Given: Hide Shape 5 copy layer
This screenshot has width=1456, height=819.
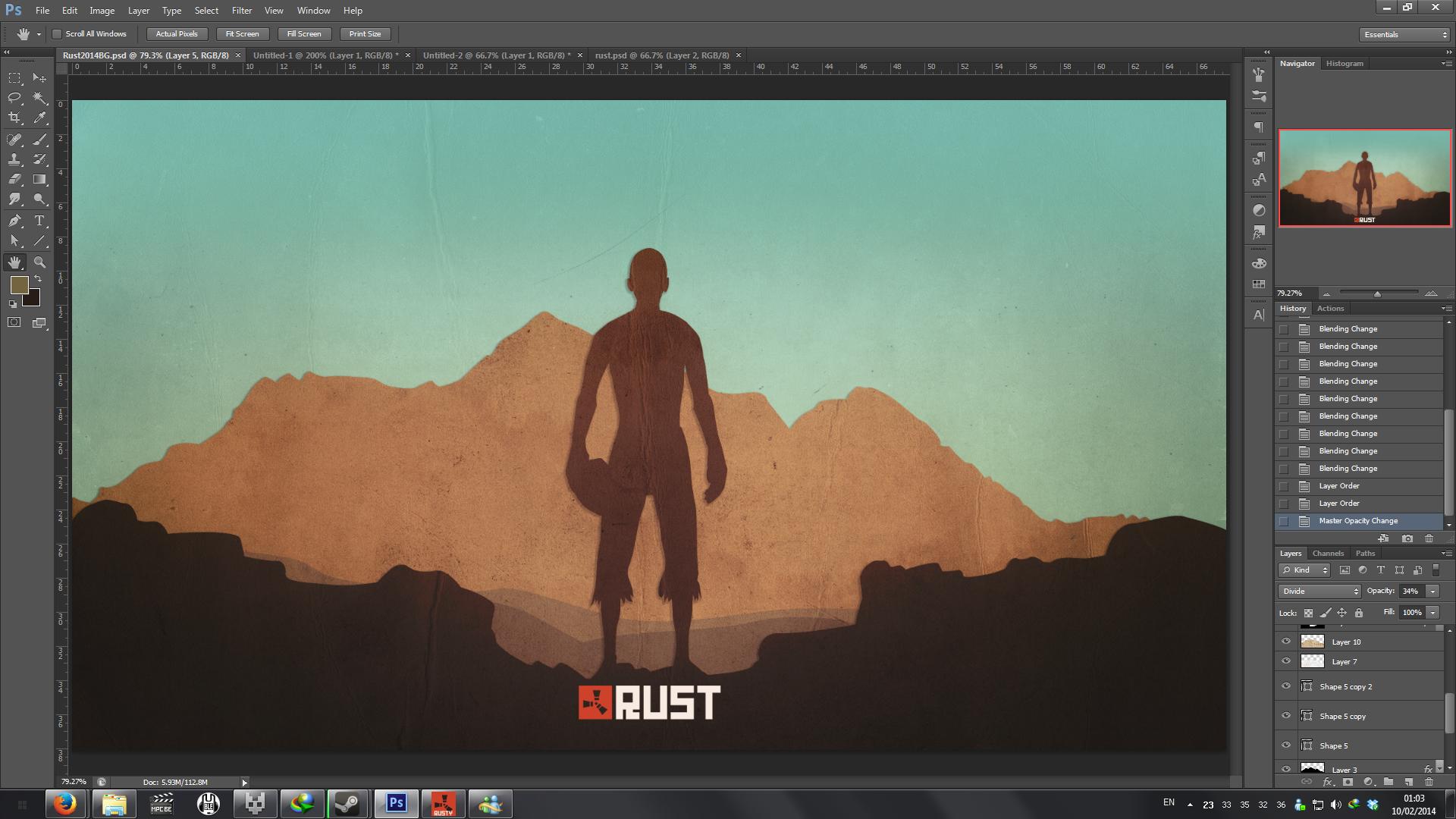Looking at the screenshot, I should click(1286, 716).
